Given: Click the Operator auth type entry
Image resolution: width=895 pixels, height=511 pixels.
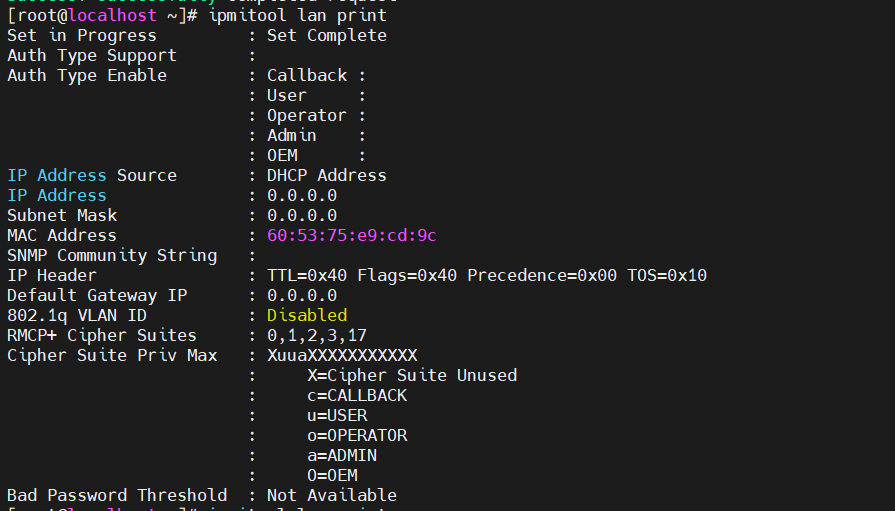Looking at the screenshot, I should coord(306,116).
